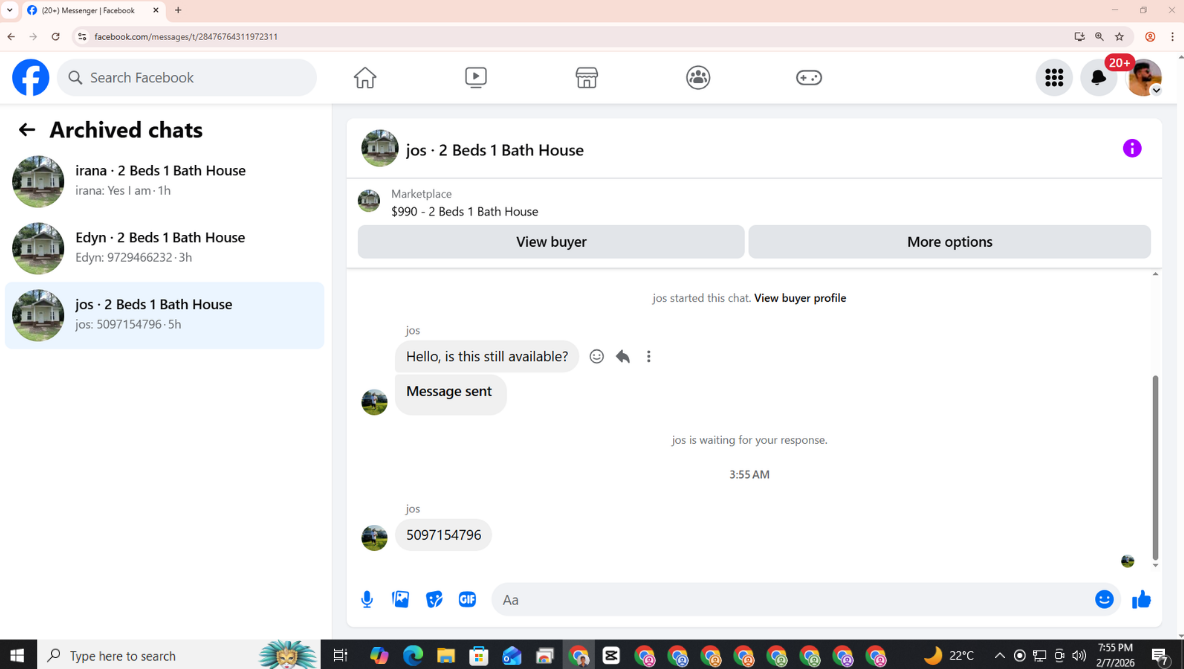Click the More options button
The height and width of the screenshot is (669, 1184).
[x=950, y=242]
